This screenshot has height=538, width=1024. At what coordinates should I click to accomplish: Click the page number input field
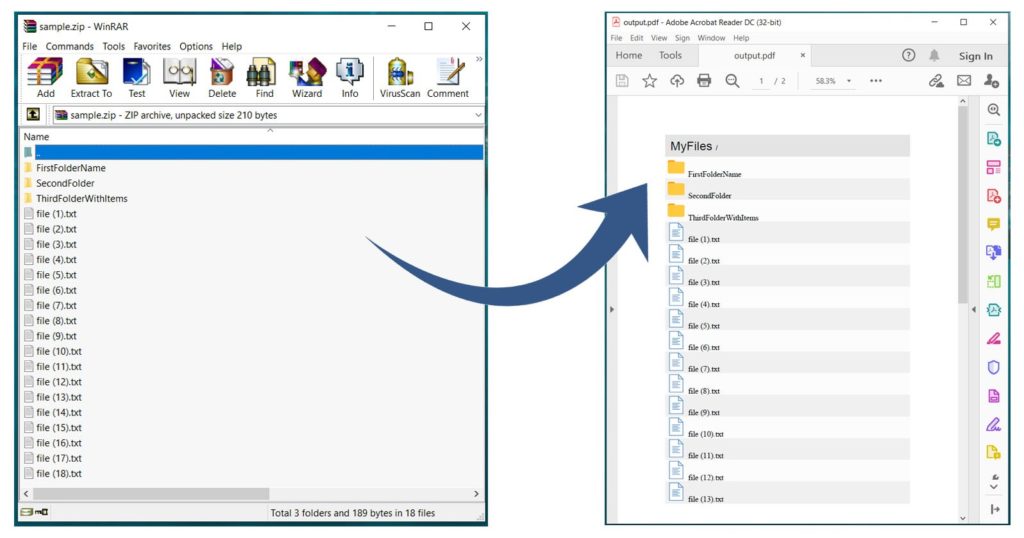[x=762, y=81]
